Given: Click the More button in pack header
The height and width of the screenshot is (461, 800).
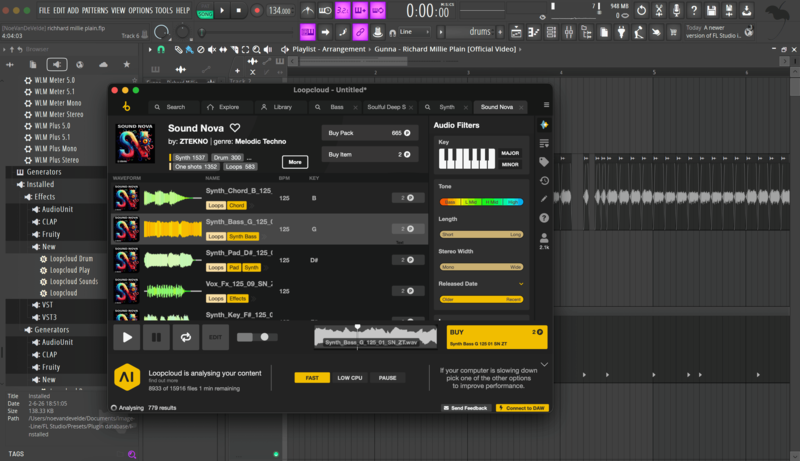Looking at the screenshot, I should coord(295,162).
